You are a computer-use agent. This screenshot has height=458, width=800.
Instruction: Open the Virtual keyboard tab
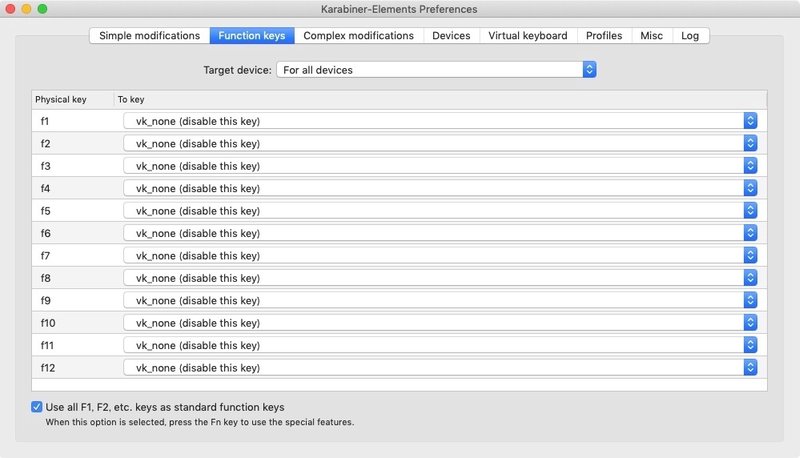pos(528,36)
